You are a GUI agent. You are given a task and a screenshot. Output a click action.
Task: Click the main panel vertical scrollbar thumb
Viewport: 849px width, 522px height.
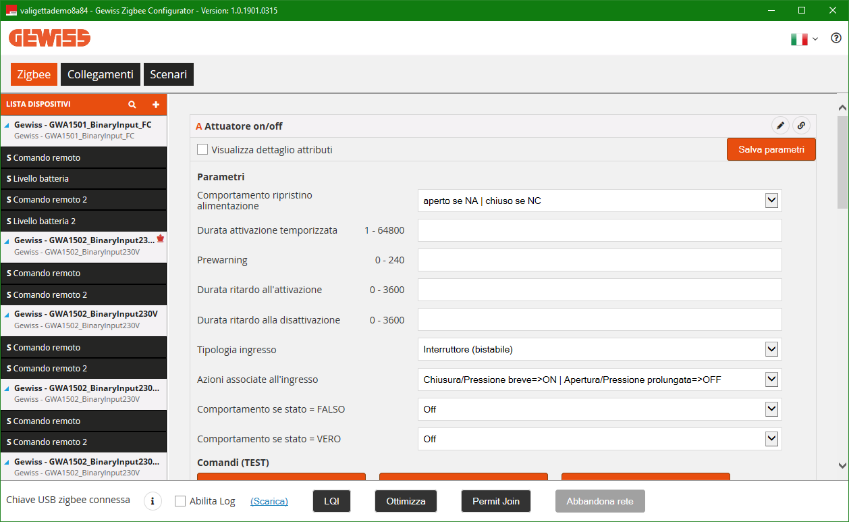pyautogui.click(x=842, y=161)
